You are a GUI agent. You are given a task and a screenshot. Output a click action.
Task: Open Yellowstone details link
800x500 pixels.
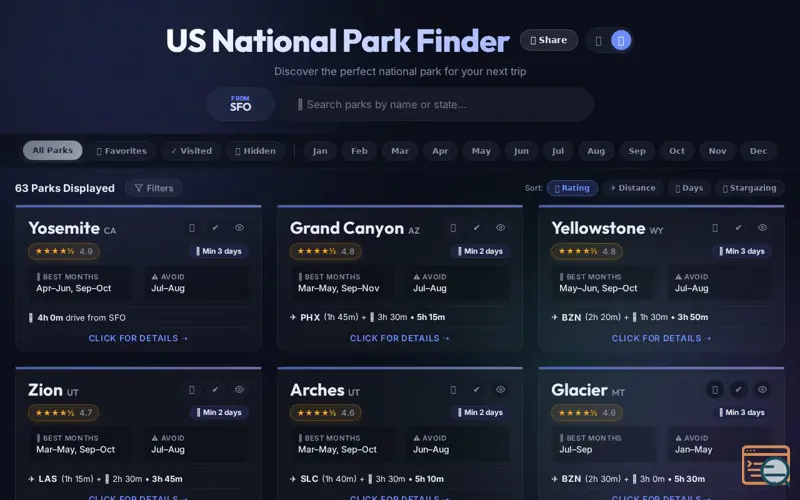click(661, 338)
